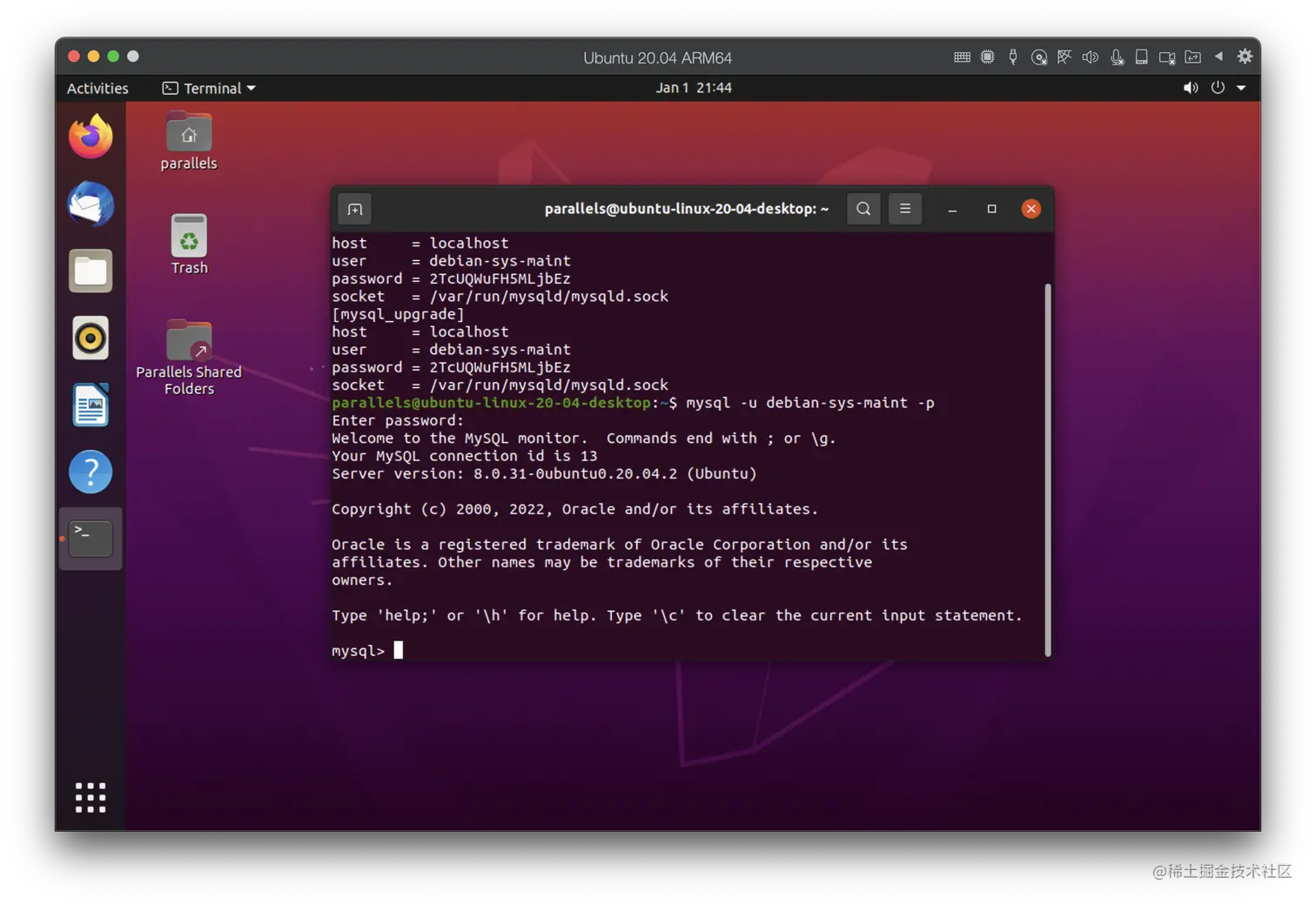
Task: Open Thunderbird Mail from the dock
Action: [x=91, y=204]
